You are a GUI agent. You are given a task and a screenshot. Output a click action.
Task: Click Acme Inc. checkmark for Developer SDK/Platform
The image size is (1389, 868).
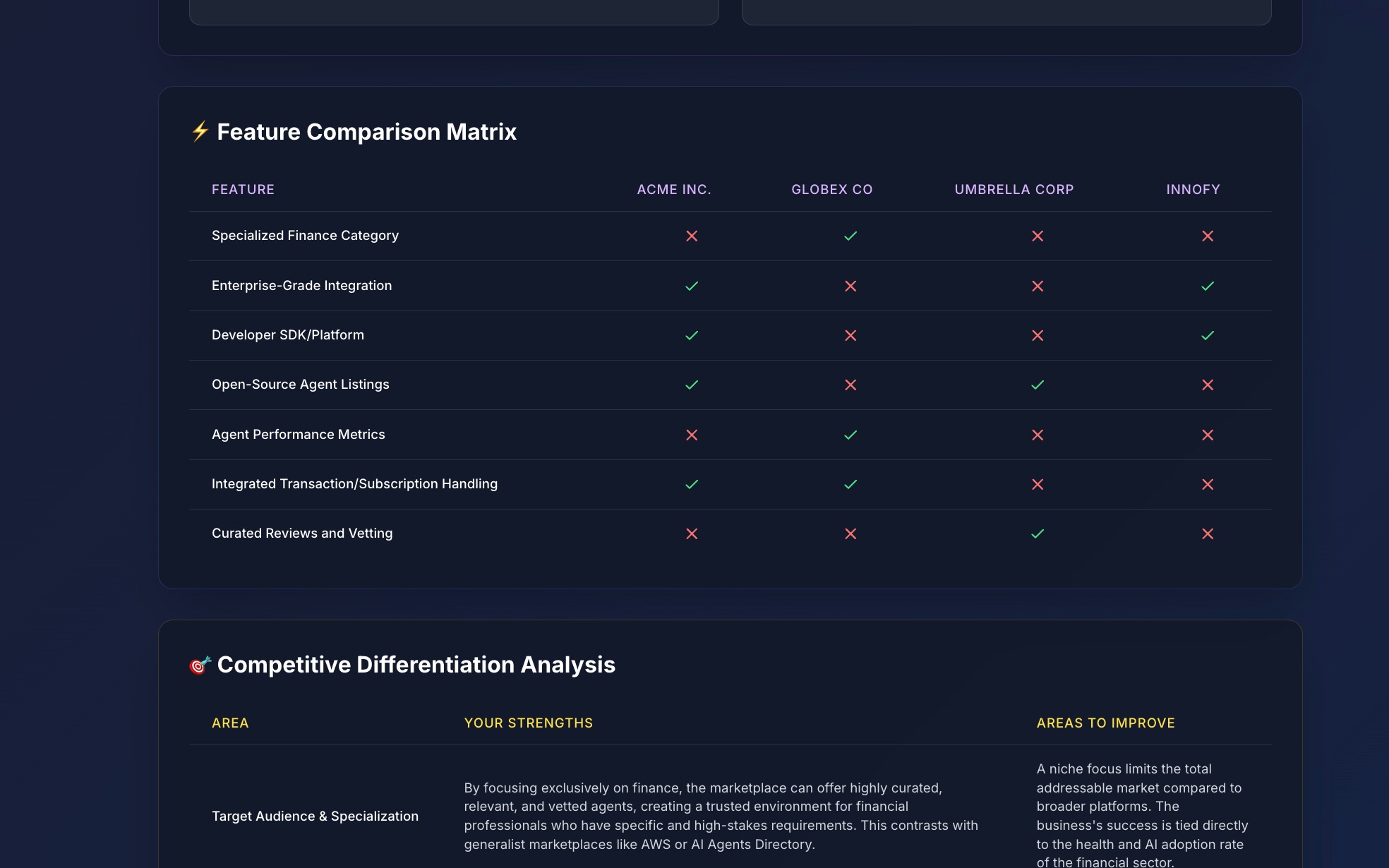(692, 335)
